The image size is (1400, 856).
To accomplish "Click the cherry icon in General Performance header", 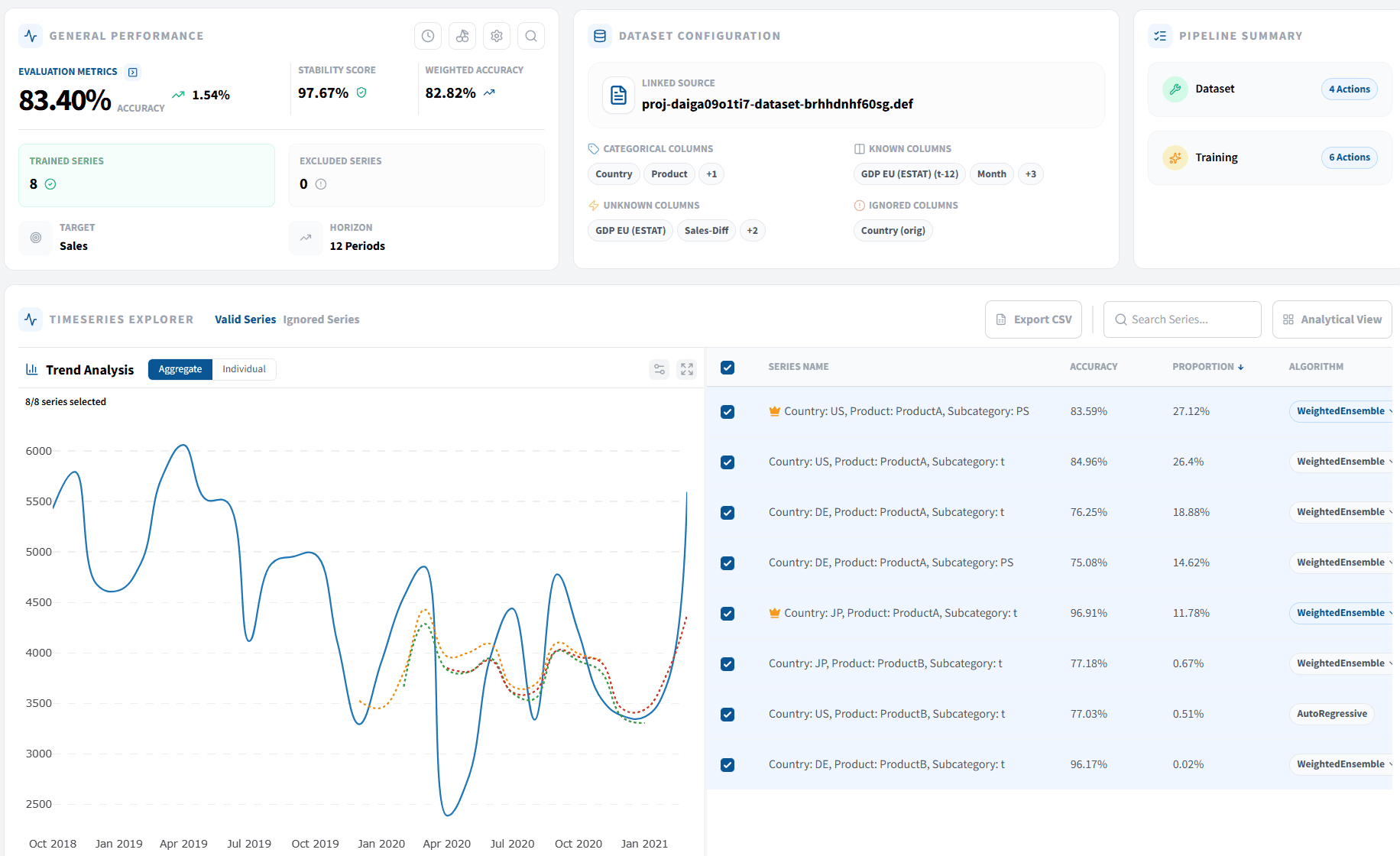I will click(x=462, y=36).
